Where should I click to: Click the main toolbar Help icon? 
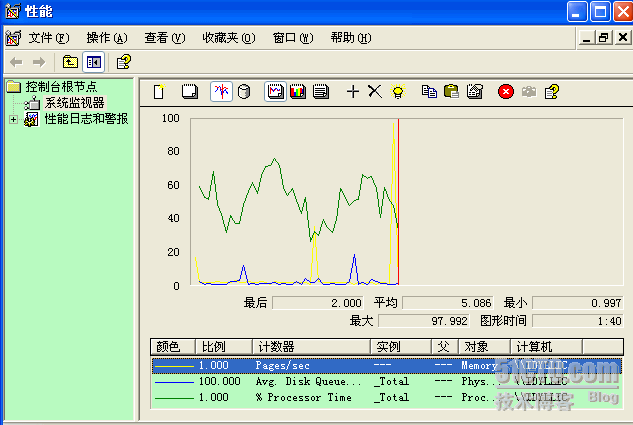click(124, 62)
